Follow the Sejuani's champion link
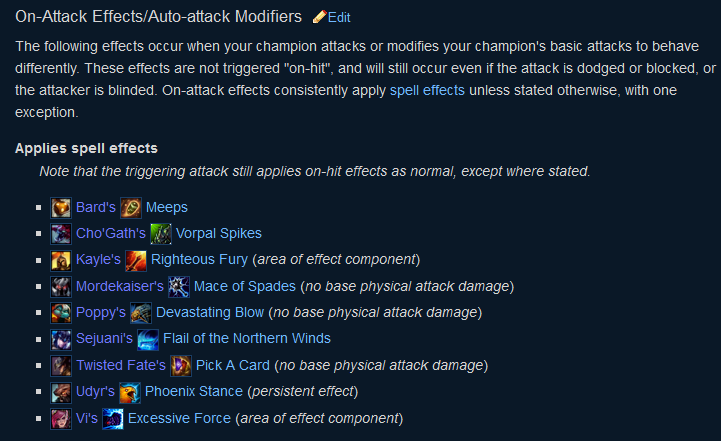 coord(104,338)
